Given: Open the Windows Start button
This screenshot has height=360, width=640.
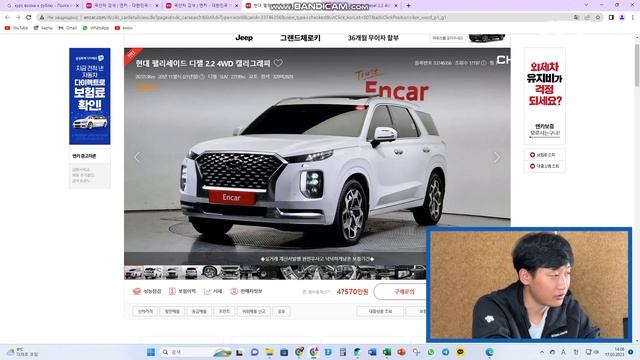Looking at the screenshot, I should 151,352.
